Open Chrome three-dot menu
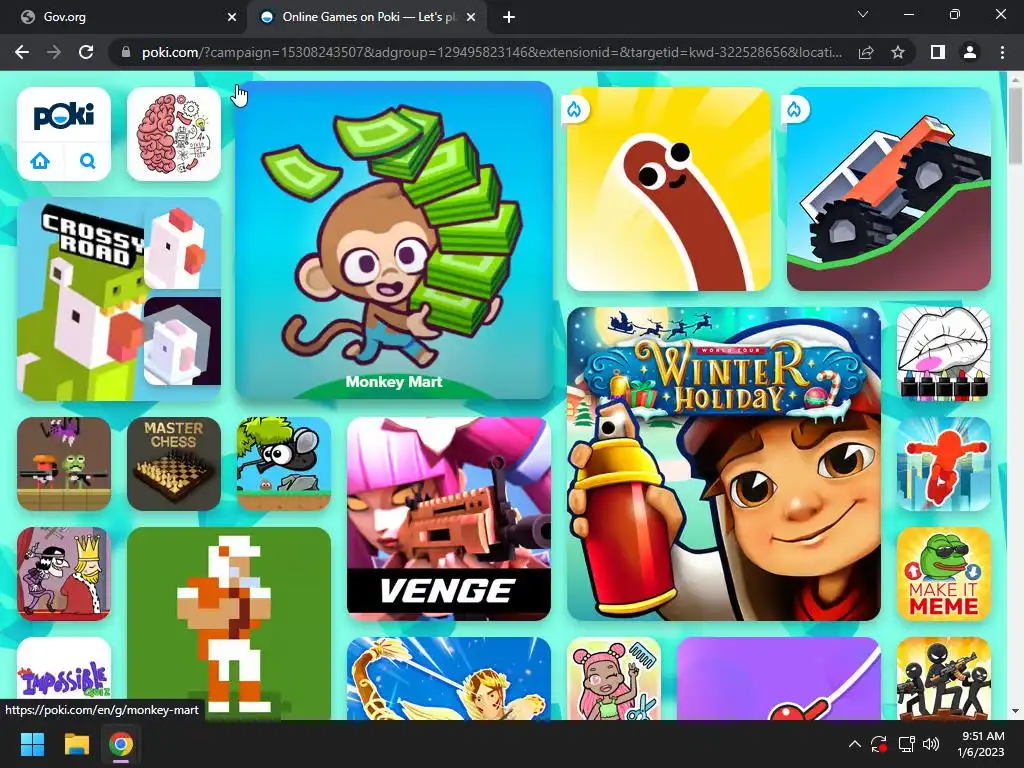Image resolution: width=1024 pixels, height=768 pixels. pyautogui.click(x=1002, y=52)
